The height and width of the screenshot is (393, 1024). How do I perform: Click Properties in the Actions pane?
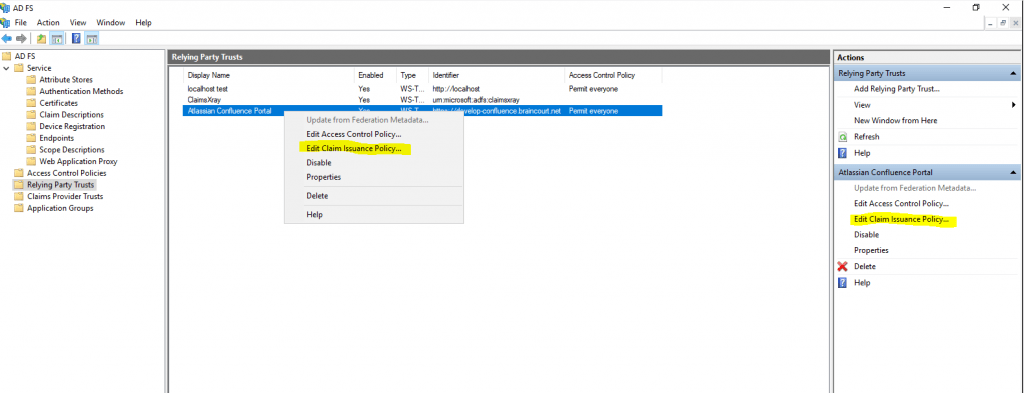[871, 251]
